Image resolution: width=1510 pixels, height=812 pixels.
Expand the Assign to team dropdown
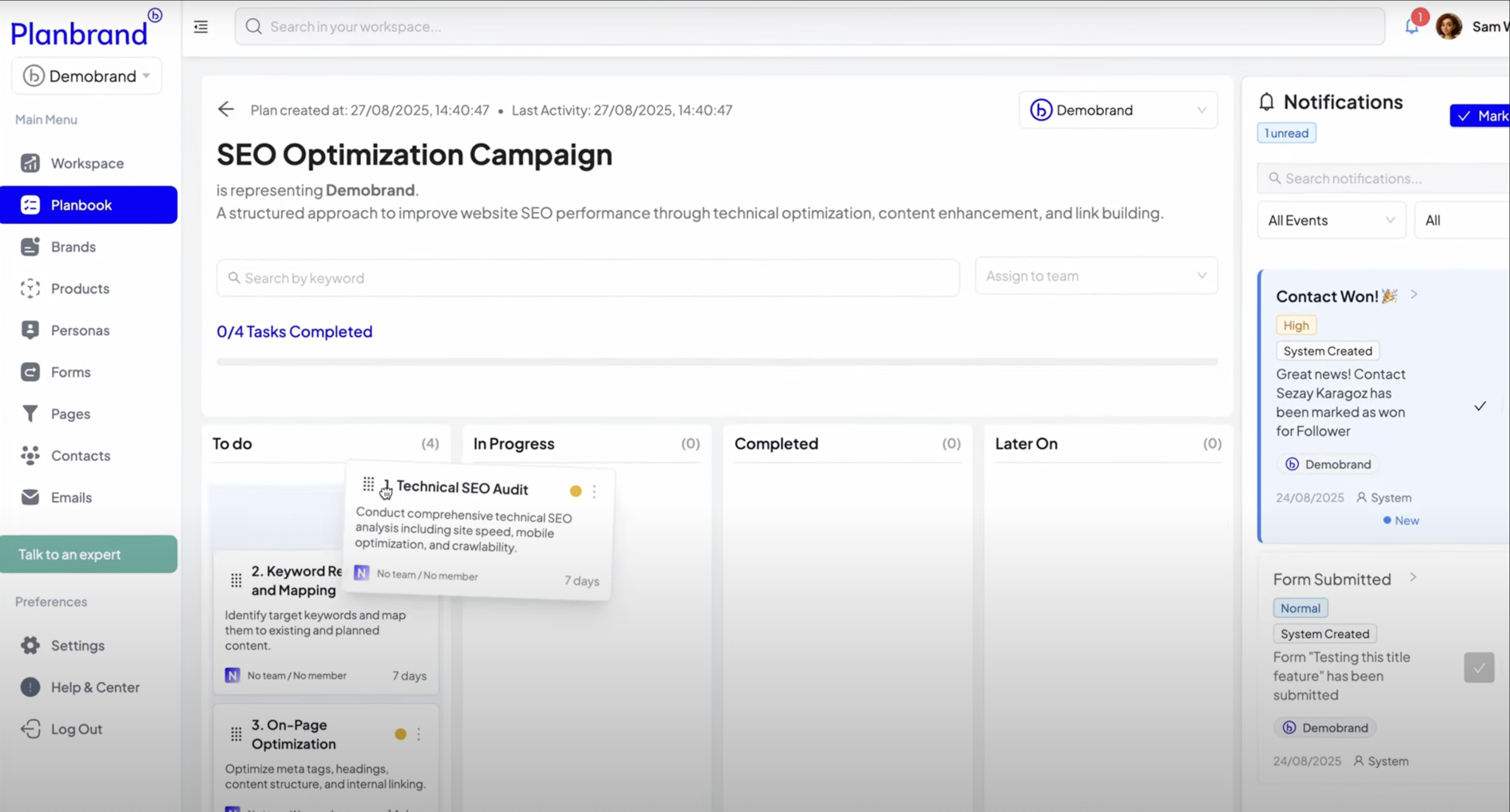tap(1096, 275)
